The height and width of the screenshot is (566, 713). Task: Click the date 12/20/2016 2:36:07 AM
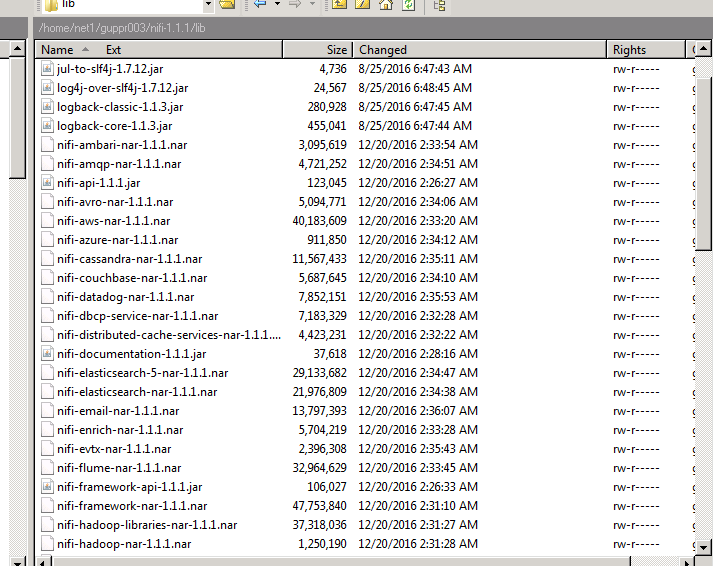418,411
